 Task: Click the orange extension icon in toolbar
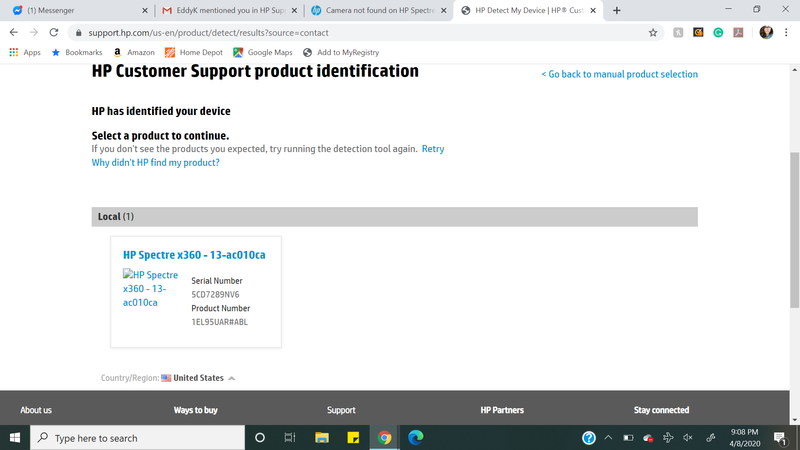[x=698, y=33]
